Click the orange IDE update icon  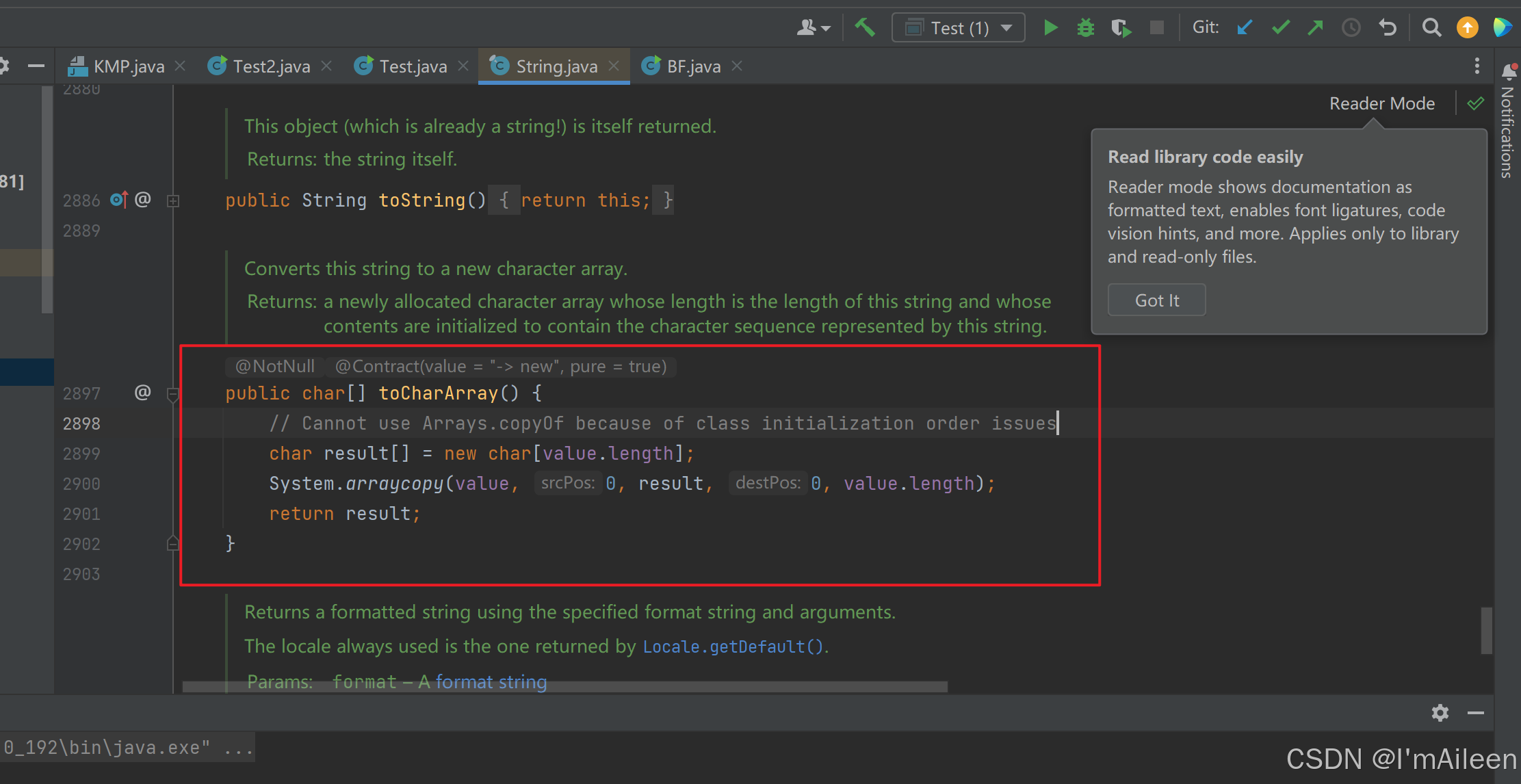coord(1467,27)
